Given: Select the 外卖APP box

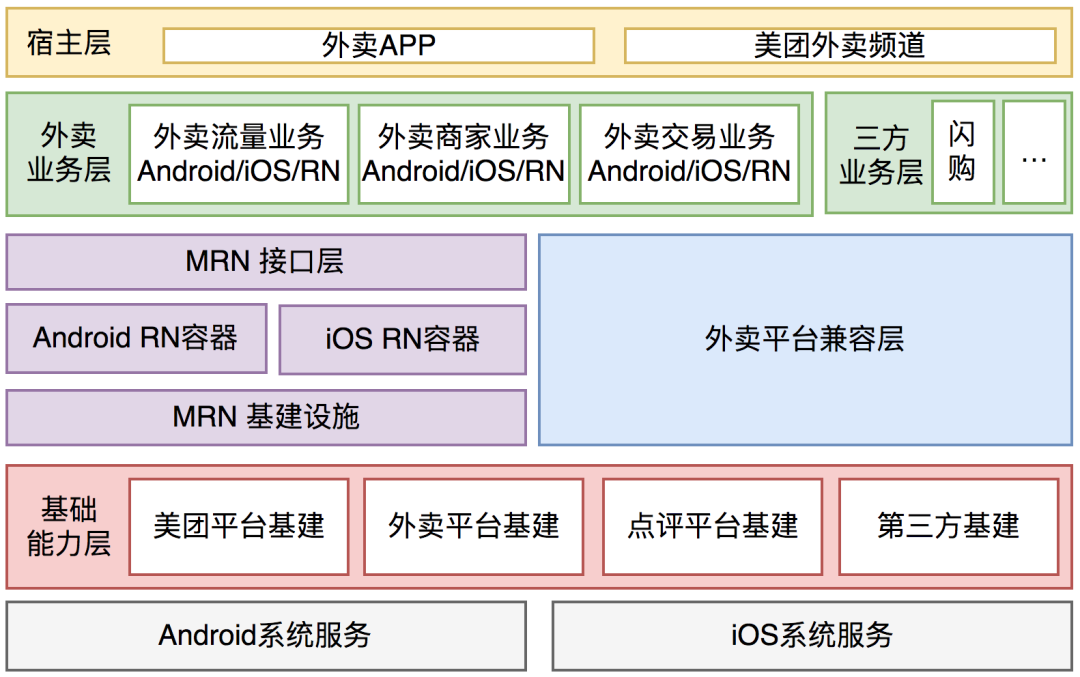Looking at the screenshot, I should pos(379,45).
